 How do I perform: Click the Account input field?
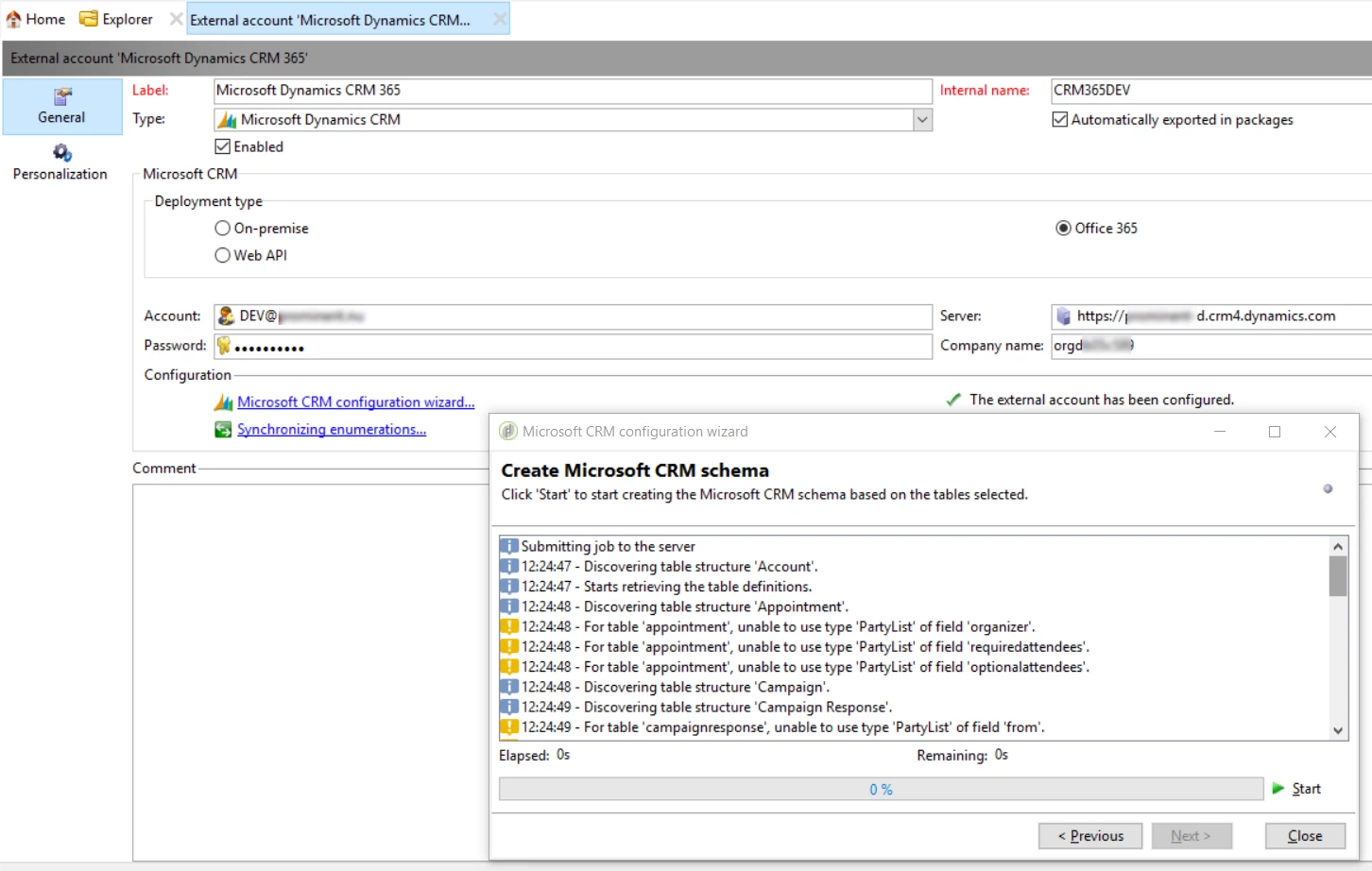tap(573, 316)
